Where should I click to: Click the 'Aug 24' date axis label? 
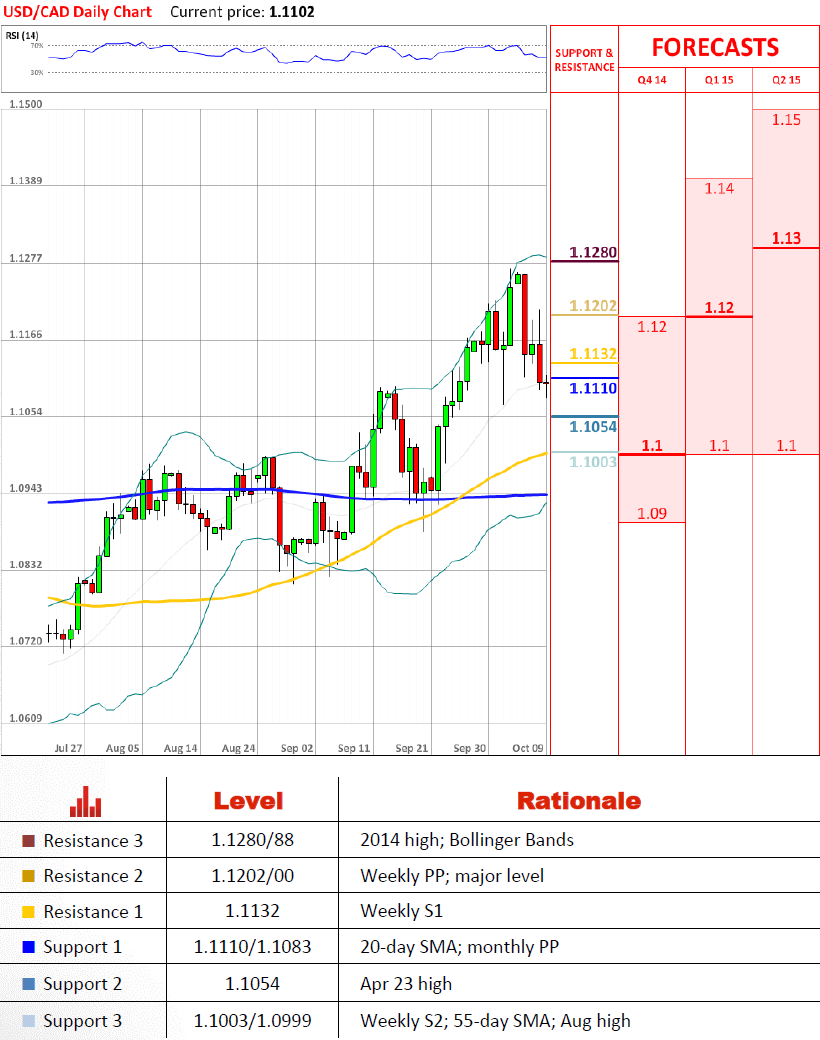pos(238,748)
